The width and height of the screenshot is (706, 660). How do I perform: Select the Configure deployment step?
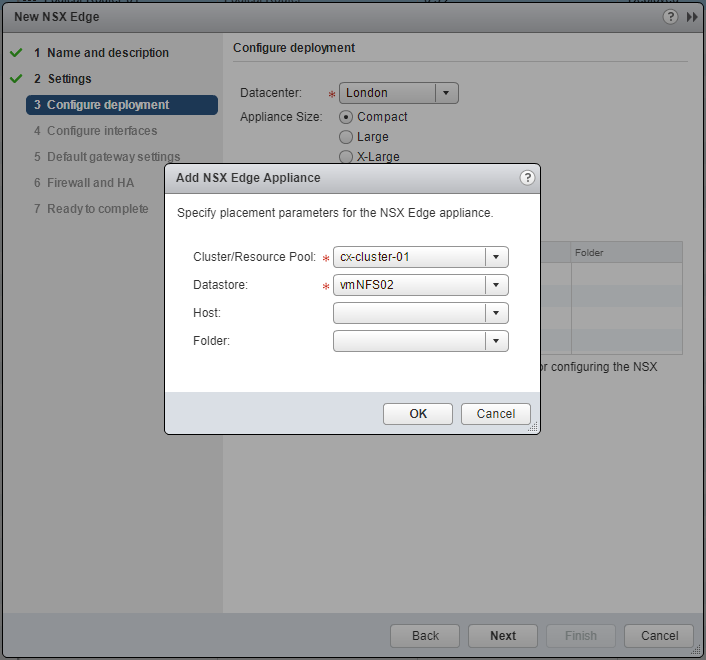[x=108, y=105]
